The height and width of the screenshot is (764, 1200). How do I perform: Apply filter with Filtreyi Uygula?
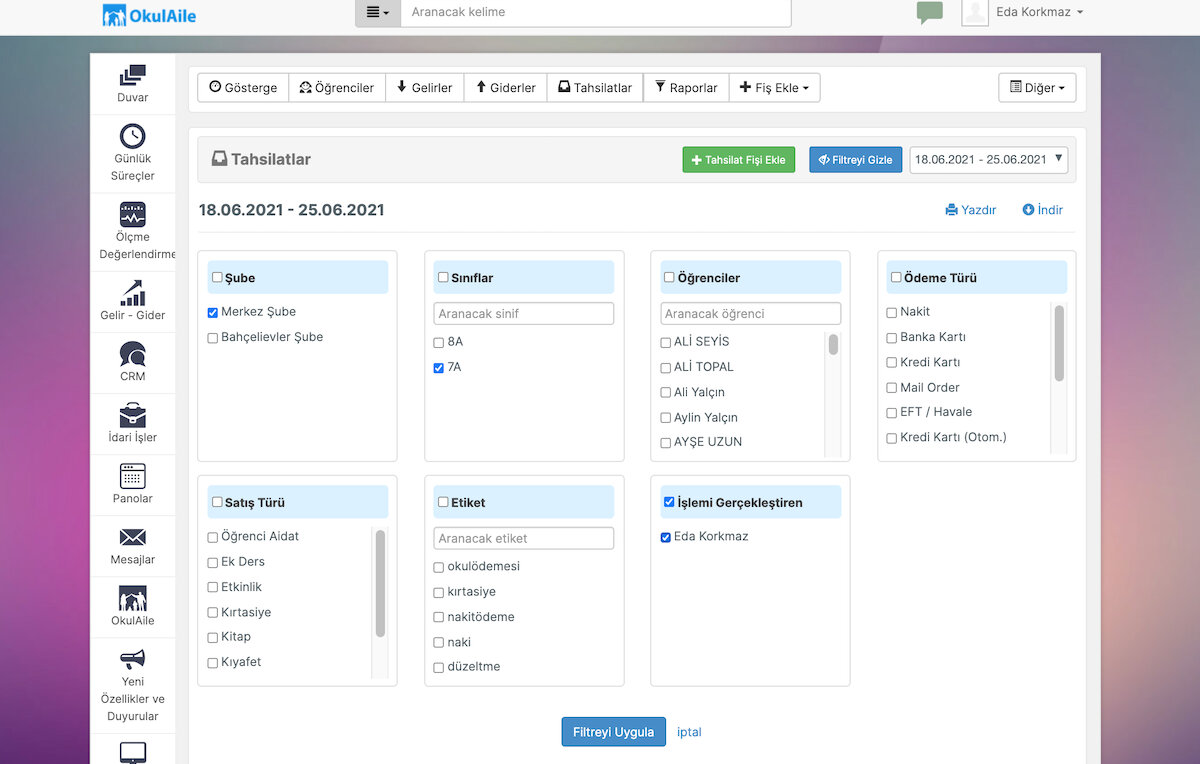[x=614, y=732]
